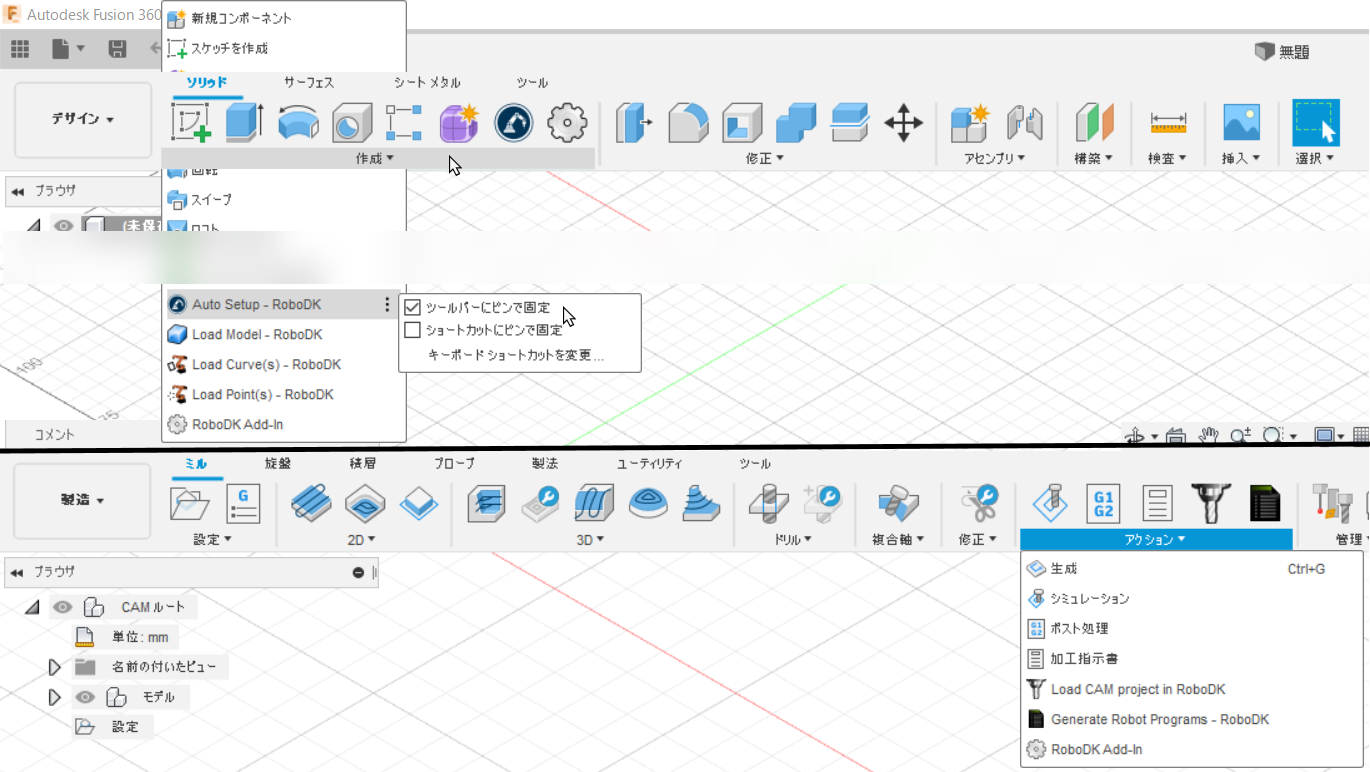
Task: Click 新規コンポーネント in the create menu
Action: 285,18
